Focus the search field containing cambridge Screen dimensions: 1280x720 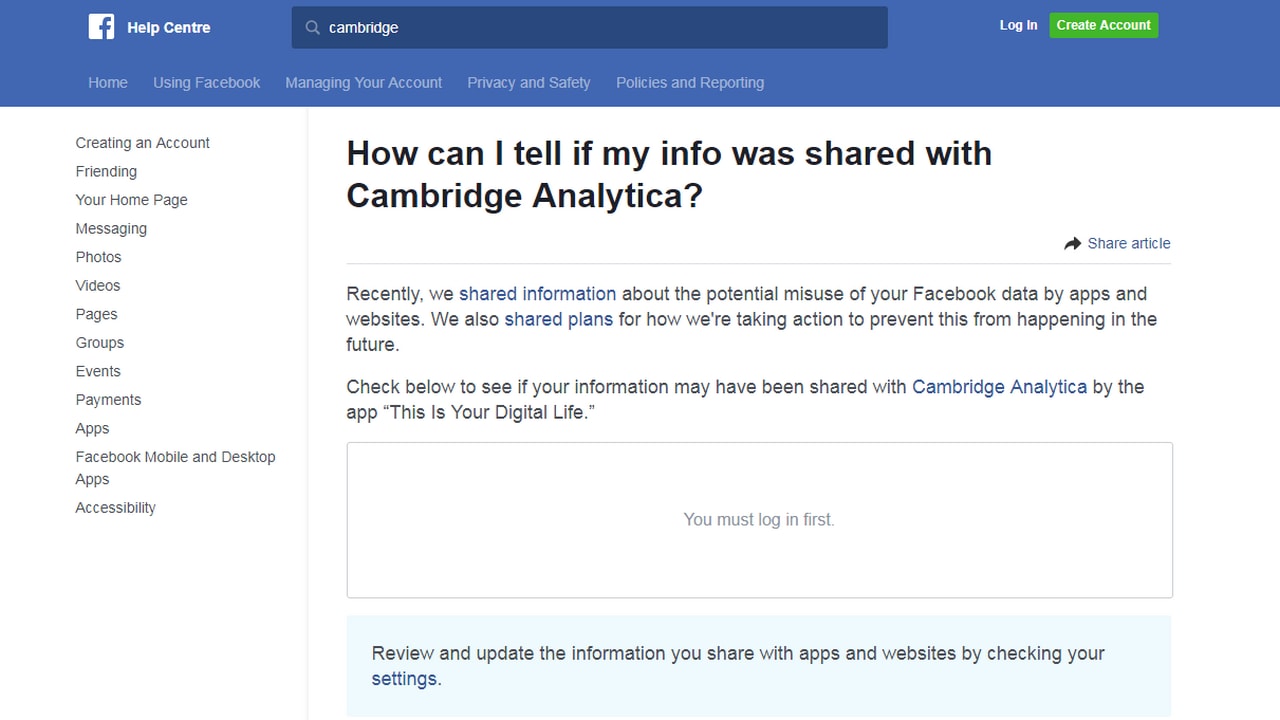589,28
